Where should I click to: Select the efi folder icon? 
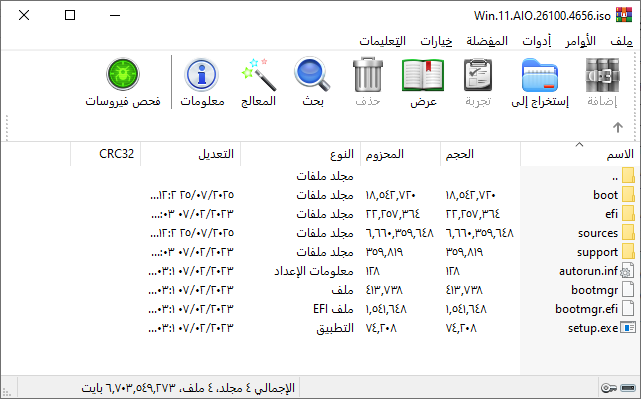click(x=628, y=213)
